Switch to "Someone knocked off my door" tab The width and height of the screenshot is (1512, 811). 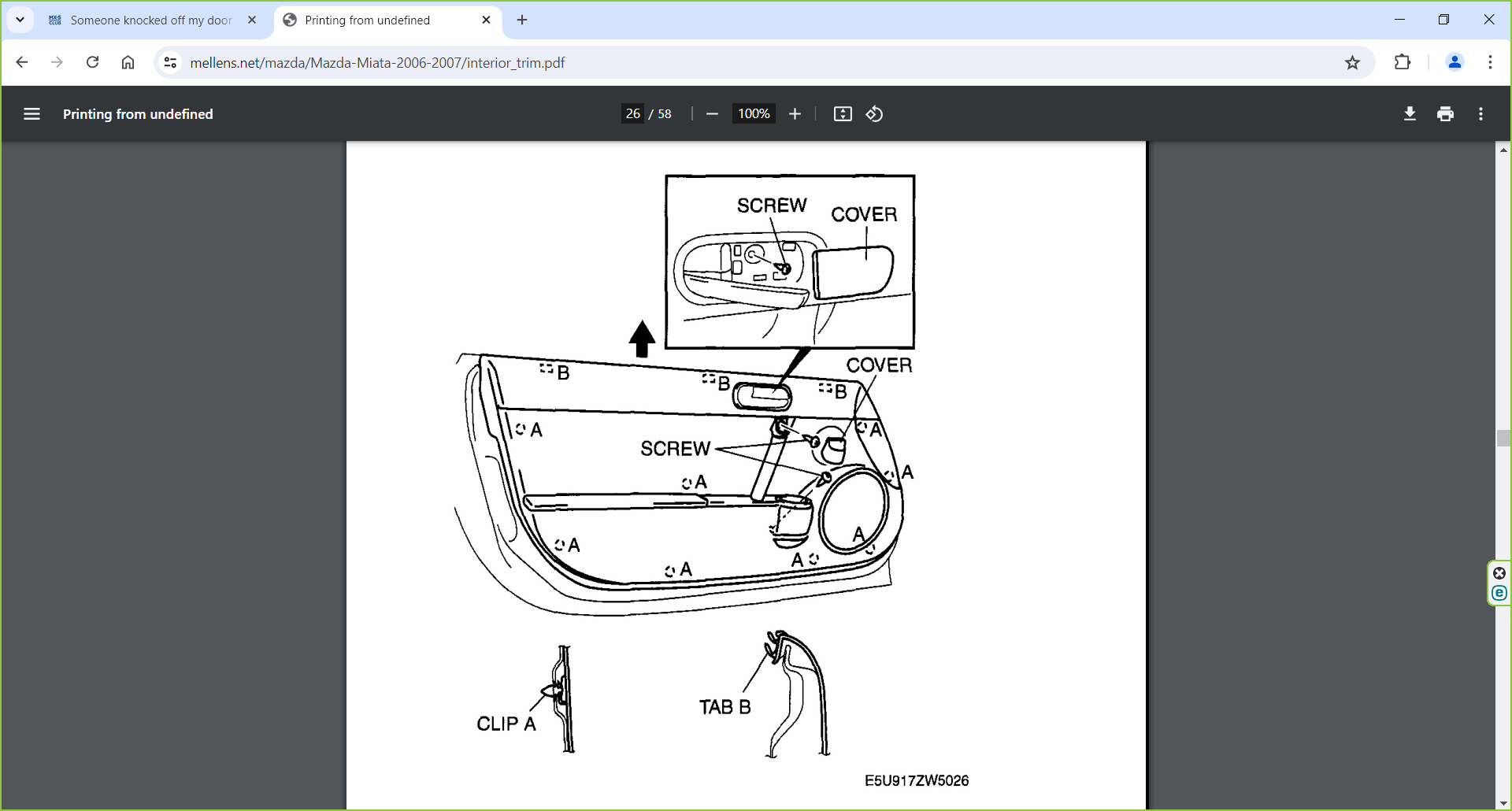(x=150, y=20)
